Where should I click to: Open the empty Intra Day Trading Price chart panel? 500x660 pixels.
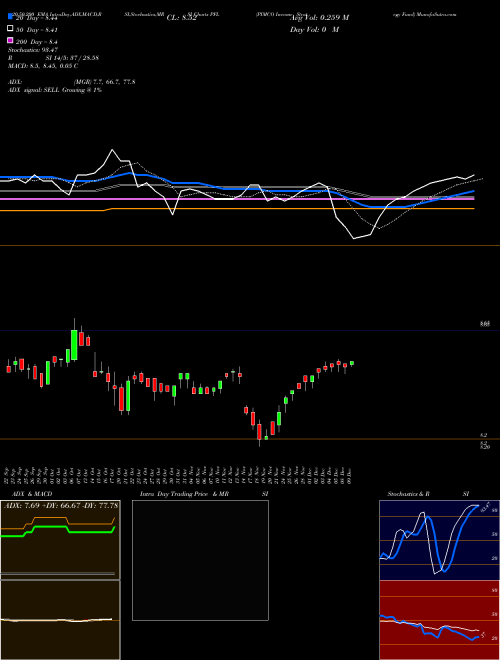[200, 560]
